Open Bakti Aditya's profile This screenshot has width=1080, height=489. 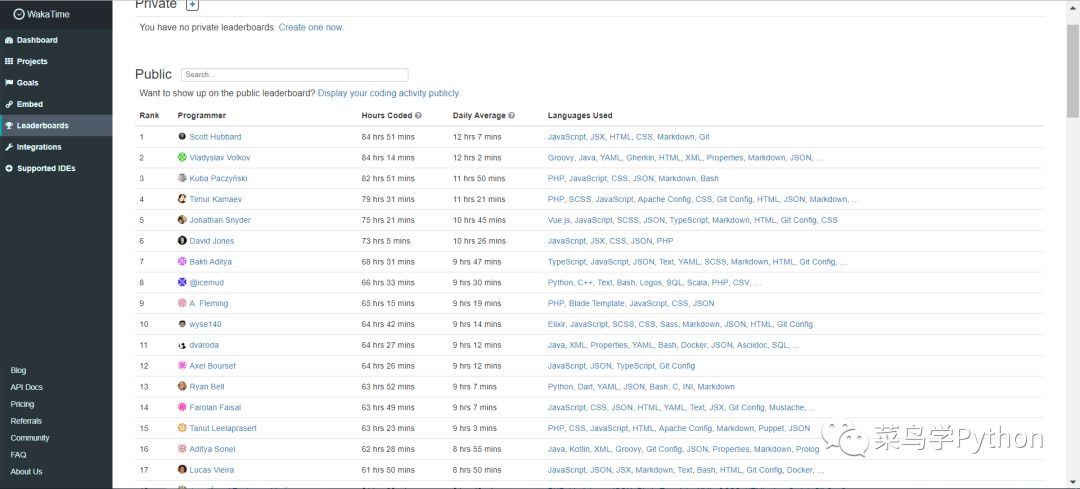click(x=211, y=262)
